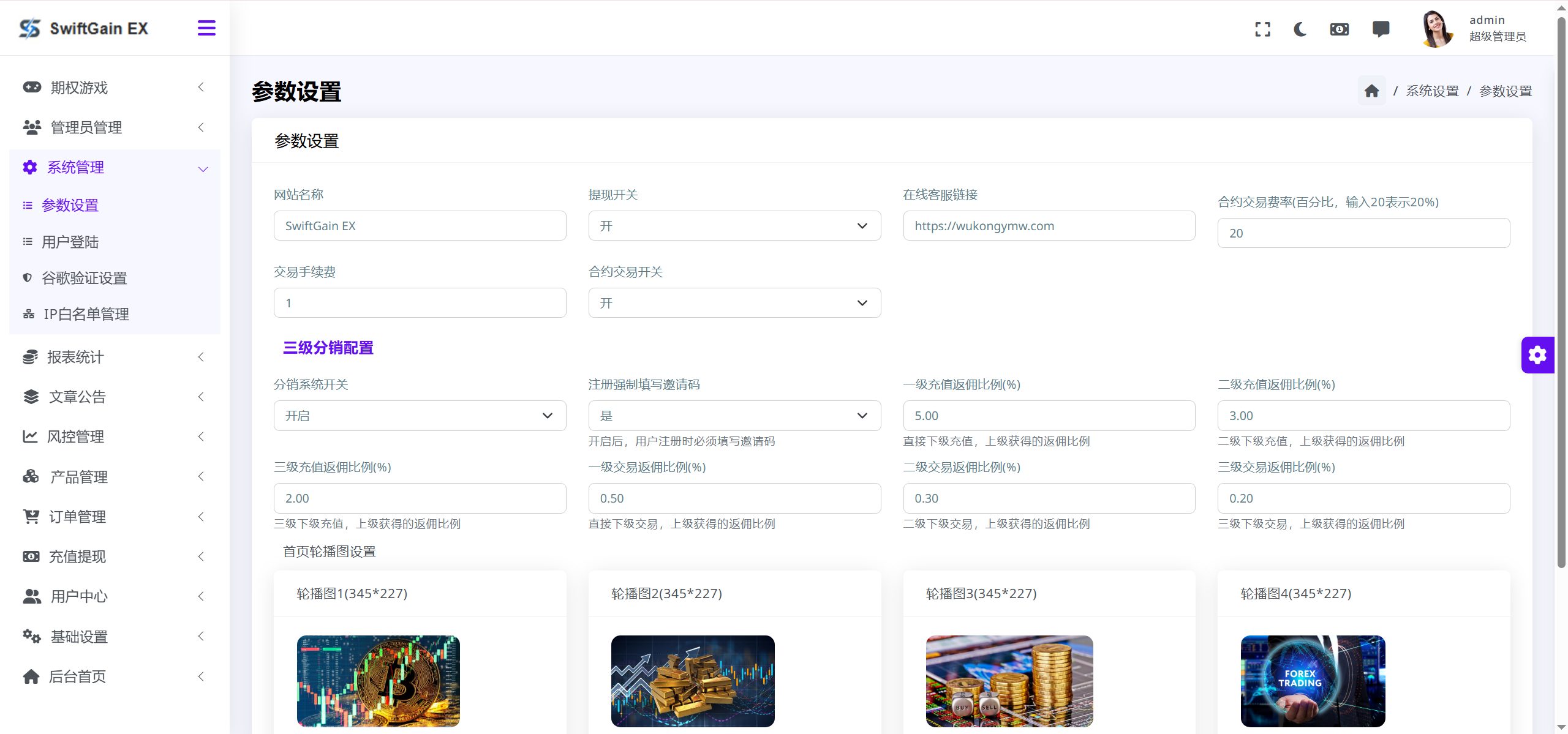Open messages with the chat bubble icon
1568x734 pixels.
click(x=1381, y=29)
